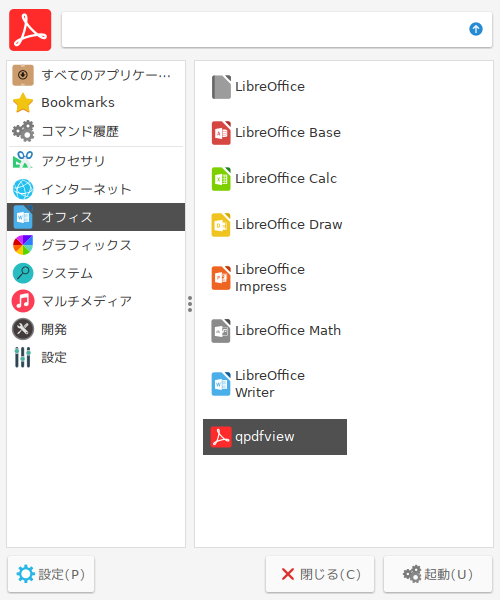Click the music note icon for マルチメディア

[x=23, y=301]
